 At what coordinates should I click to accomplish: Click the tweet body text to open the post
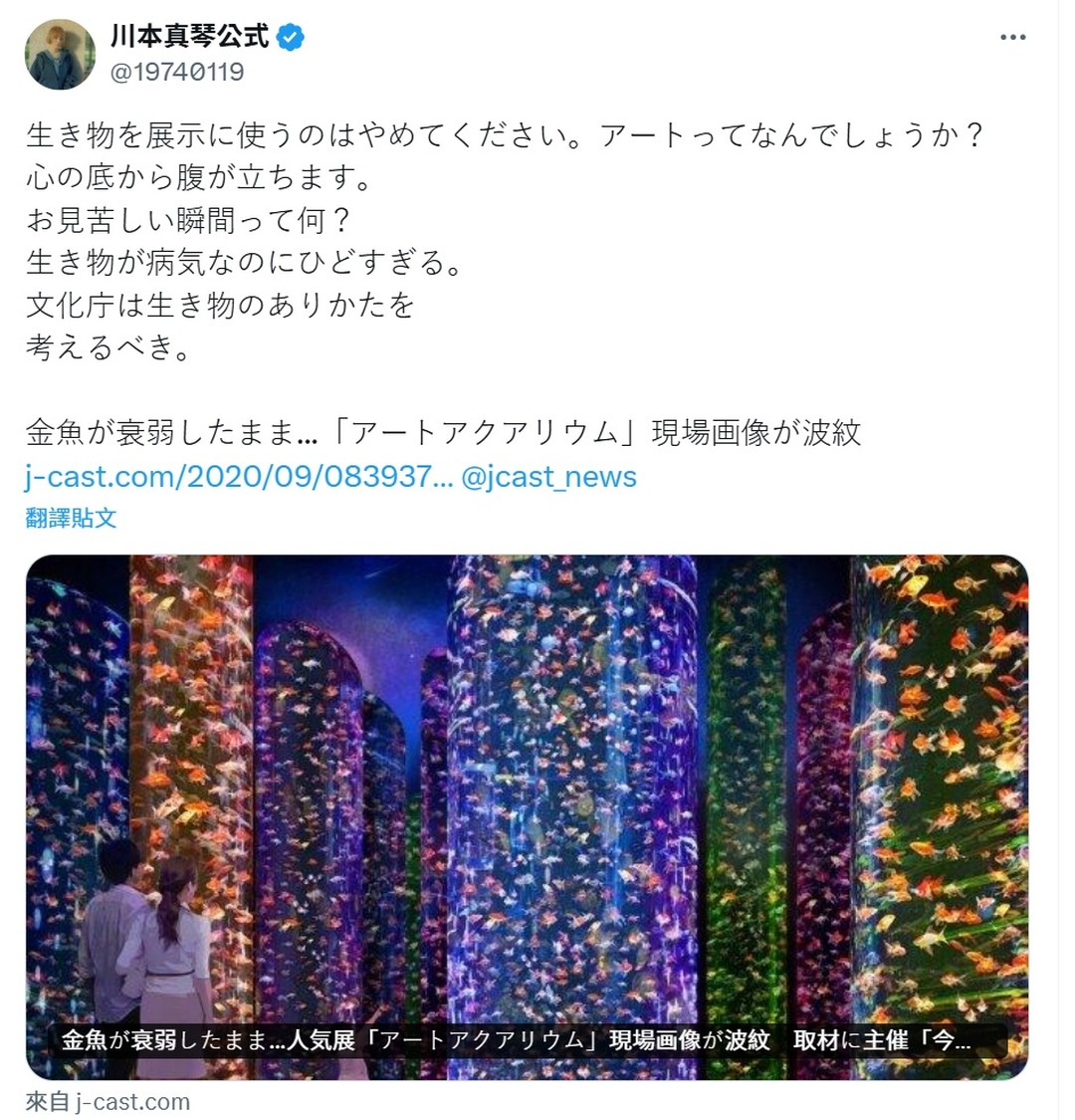tap(505, 241)
